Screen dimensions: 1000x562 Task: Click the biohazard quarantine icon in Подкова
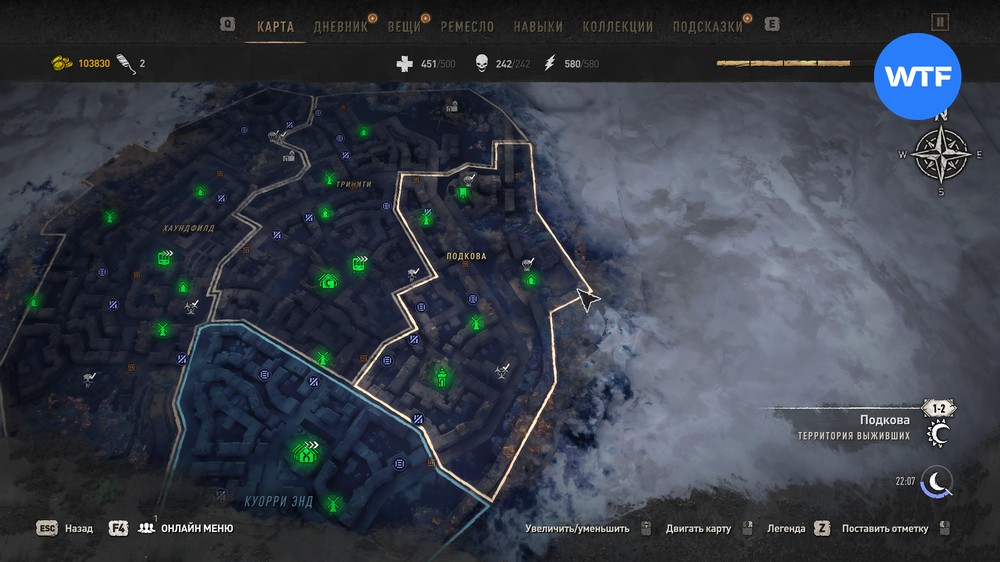click(x=503, y=371)
